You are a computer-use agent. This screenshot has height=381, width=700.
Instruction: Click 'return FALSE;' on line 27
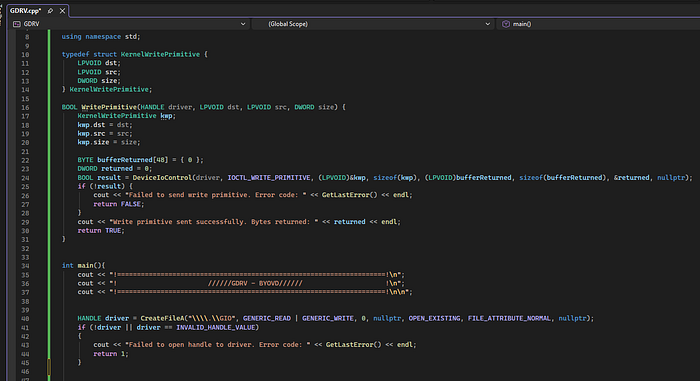(119, 204)
